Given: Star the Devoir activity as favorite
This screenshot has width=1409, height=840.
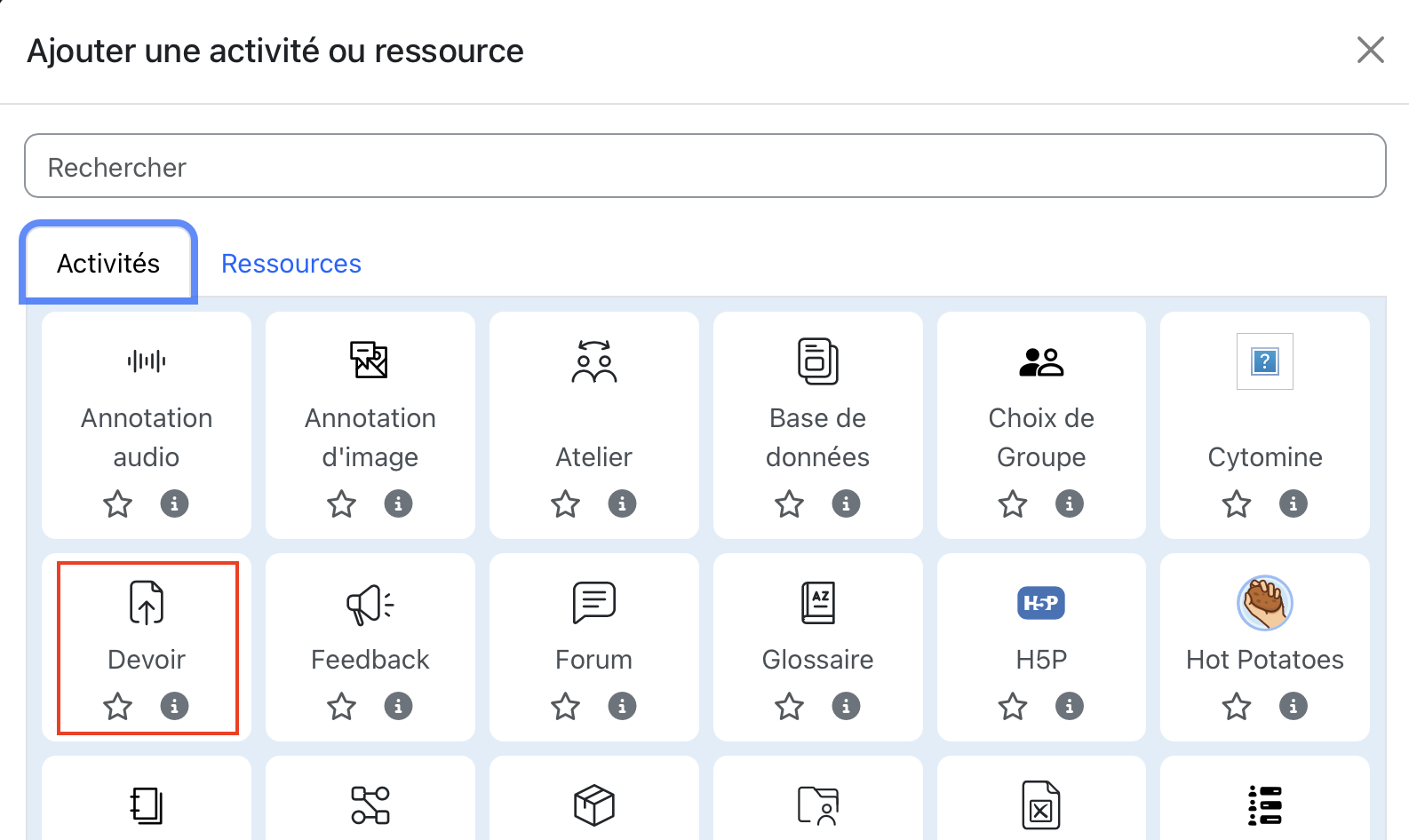Looking at the screenshot, I should click(118, 707).
